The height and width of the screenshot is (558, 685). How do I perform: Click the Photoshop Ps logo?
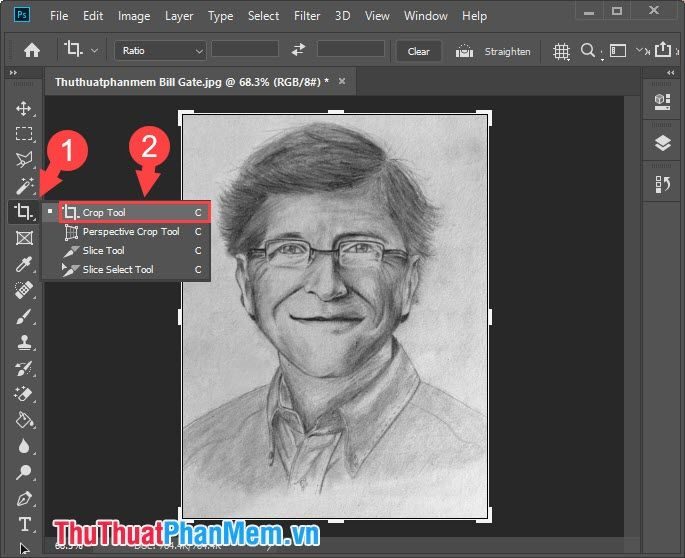(22, 14)
